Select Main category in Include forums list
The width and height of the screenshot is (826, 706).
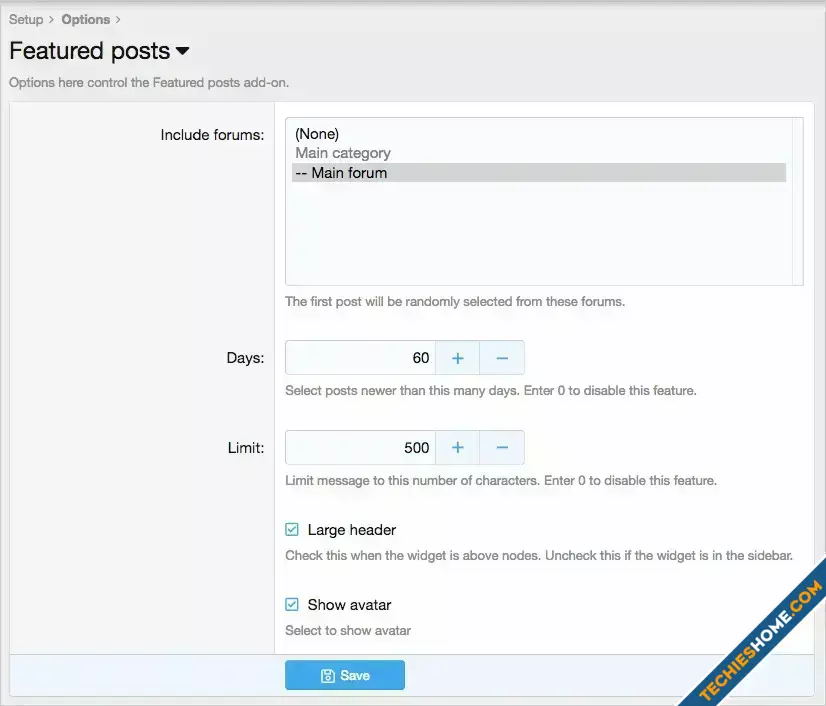pyautogui.click(x=539, y=153)
